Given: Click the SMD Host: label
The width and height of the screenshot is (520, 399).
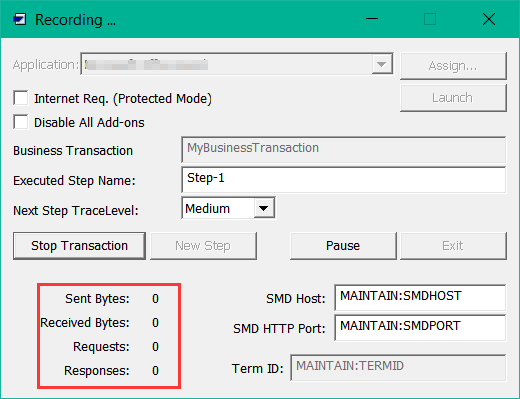Looking at the screenshot, I should [296, 299].
